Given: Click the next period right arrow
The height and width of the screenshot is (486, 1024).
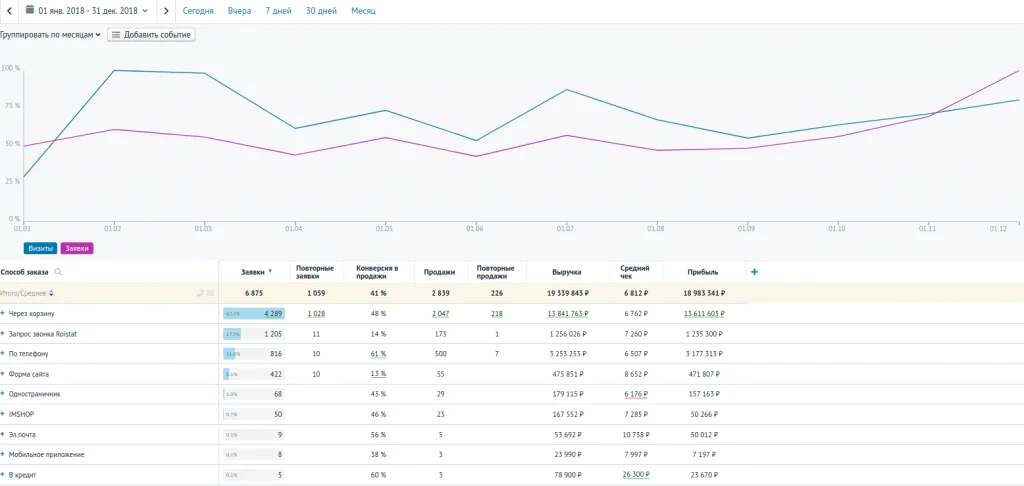Looking at the screenshot, I should 166,11.
